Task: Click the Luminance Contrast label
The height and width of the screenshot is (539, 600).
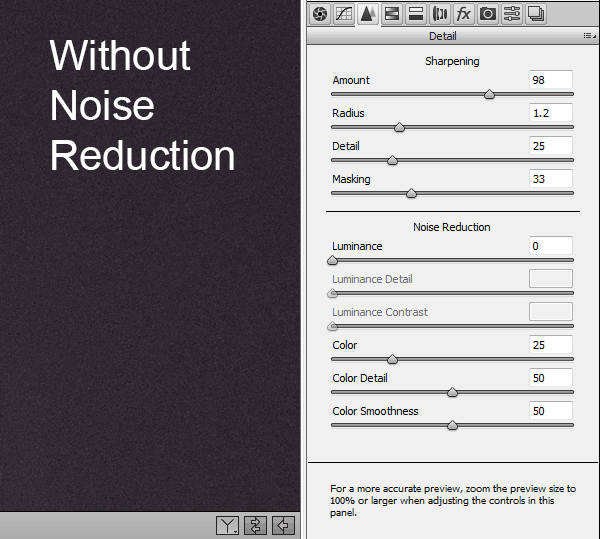Action: pos(380,312)
